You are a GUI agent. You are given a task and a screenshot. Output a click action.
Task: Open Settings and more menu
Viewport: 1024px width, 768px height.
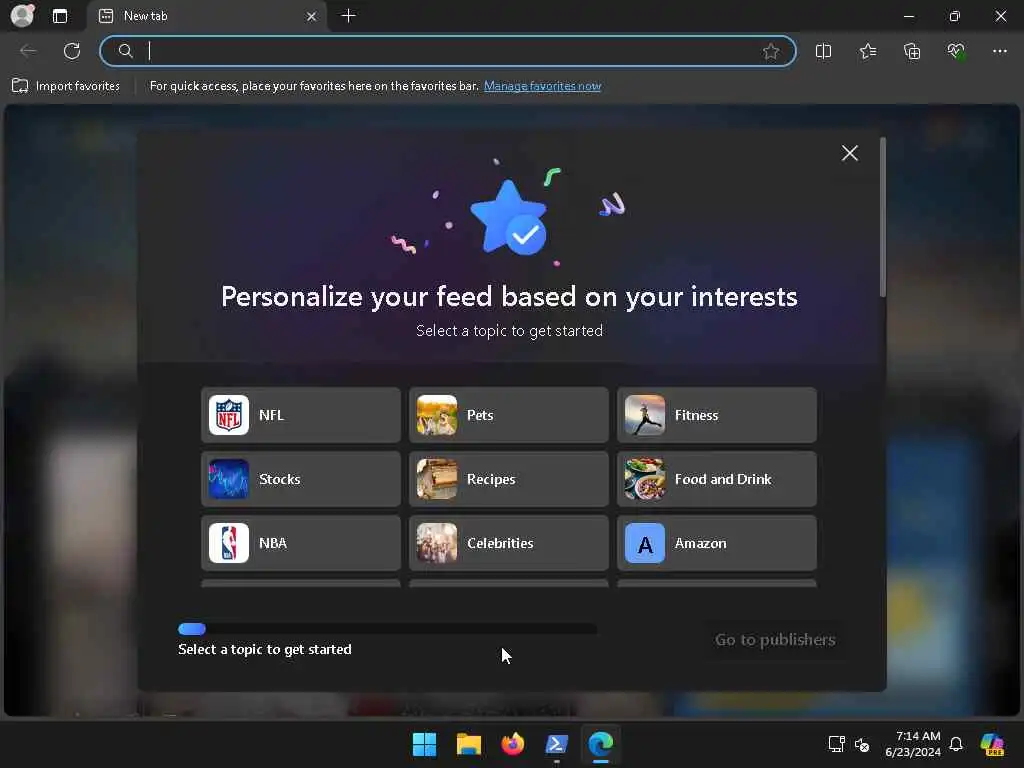click(x=1000, y=51)
